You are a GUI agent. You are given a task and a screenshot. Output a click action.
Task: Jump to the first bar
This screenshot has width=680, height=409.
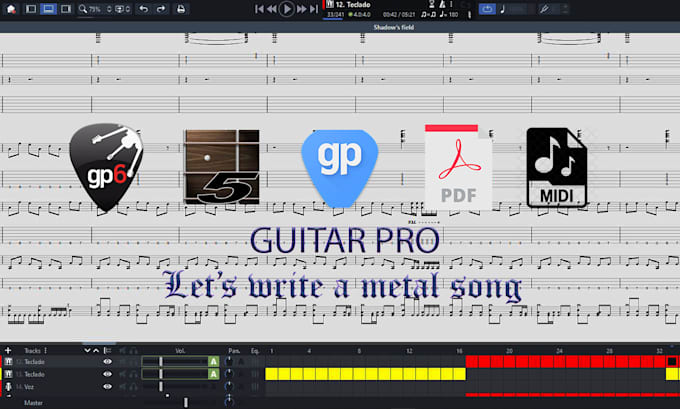click(x=259, y=9)
